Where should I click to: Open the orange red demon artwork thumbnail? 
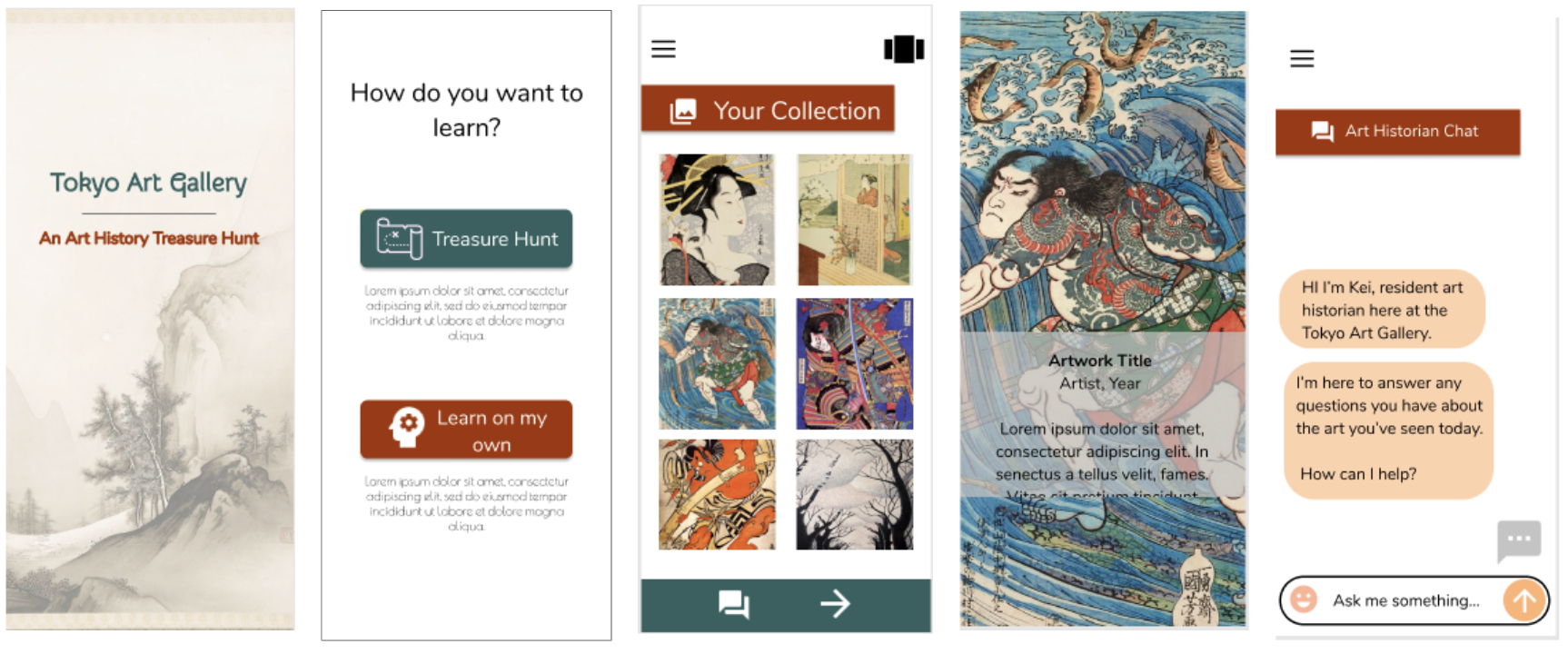[717, 495]
